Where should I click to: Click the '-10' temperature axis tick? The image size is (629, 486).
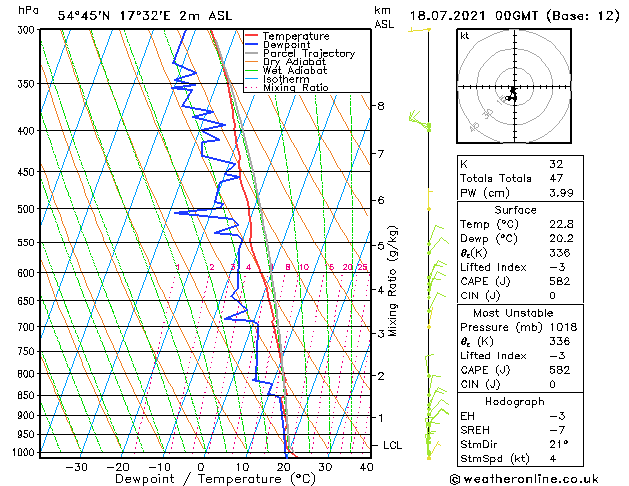coord(160,467)
